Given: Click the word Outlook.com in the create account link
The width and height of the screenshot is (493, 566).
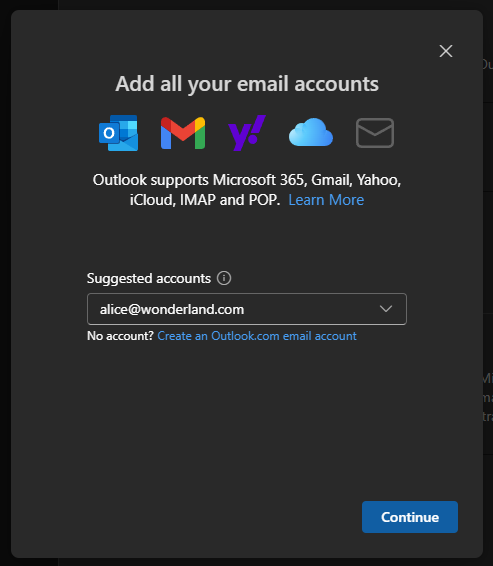Looking at the screenshot, I should pyautogui.click(x=245, y=336).
